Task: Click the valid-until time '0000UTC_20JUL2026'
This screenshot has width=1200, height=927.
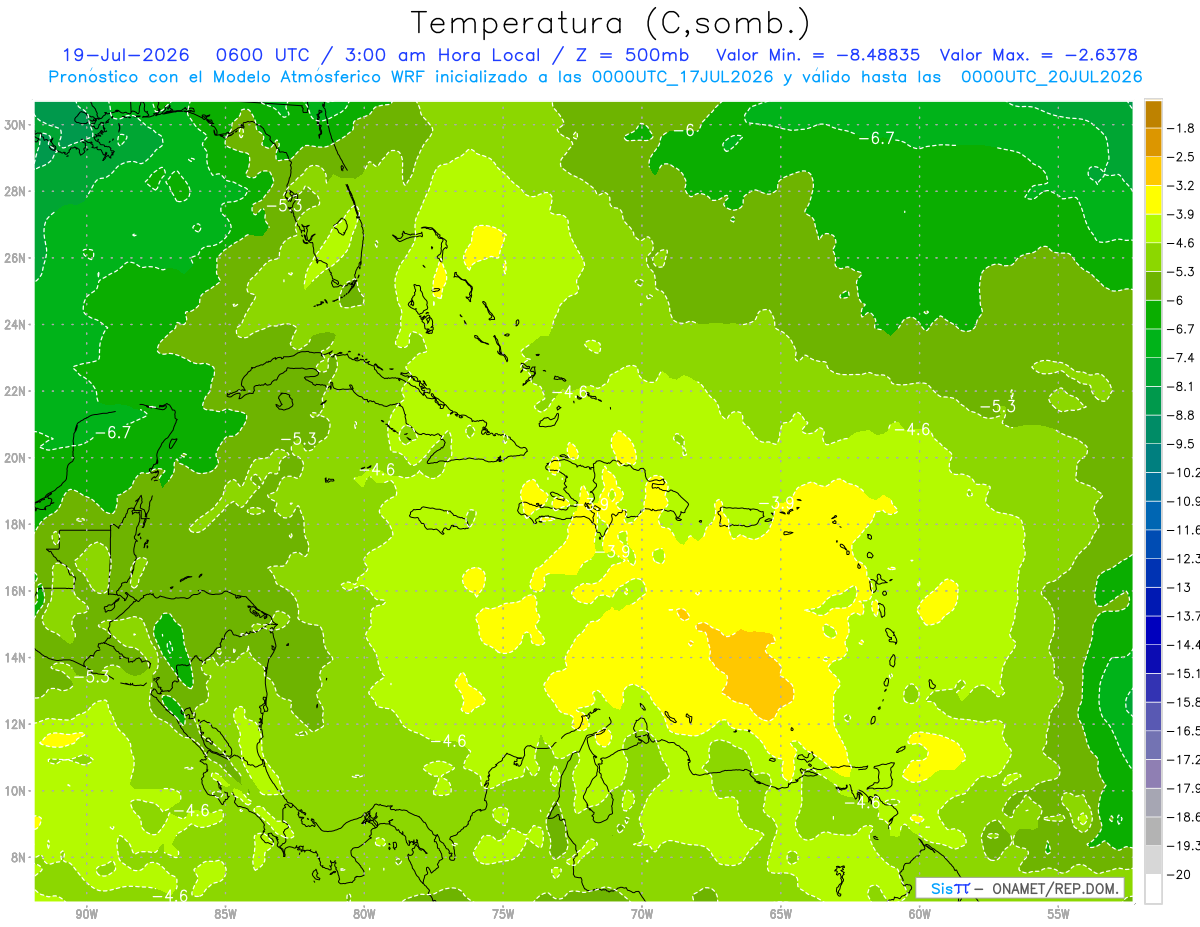Action: (x=1051, y=77)
